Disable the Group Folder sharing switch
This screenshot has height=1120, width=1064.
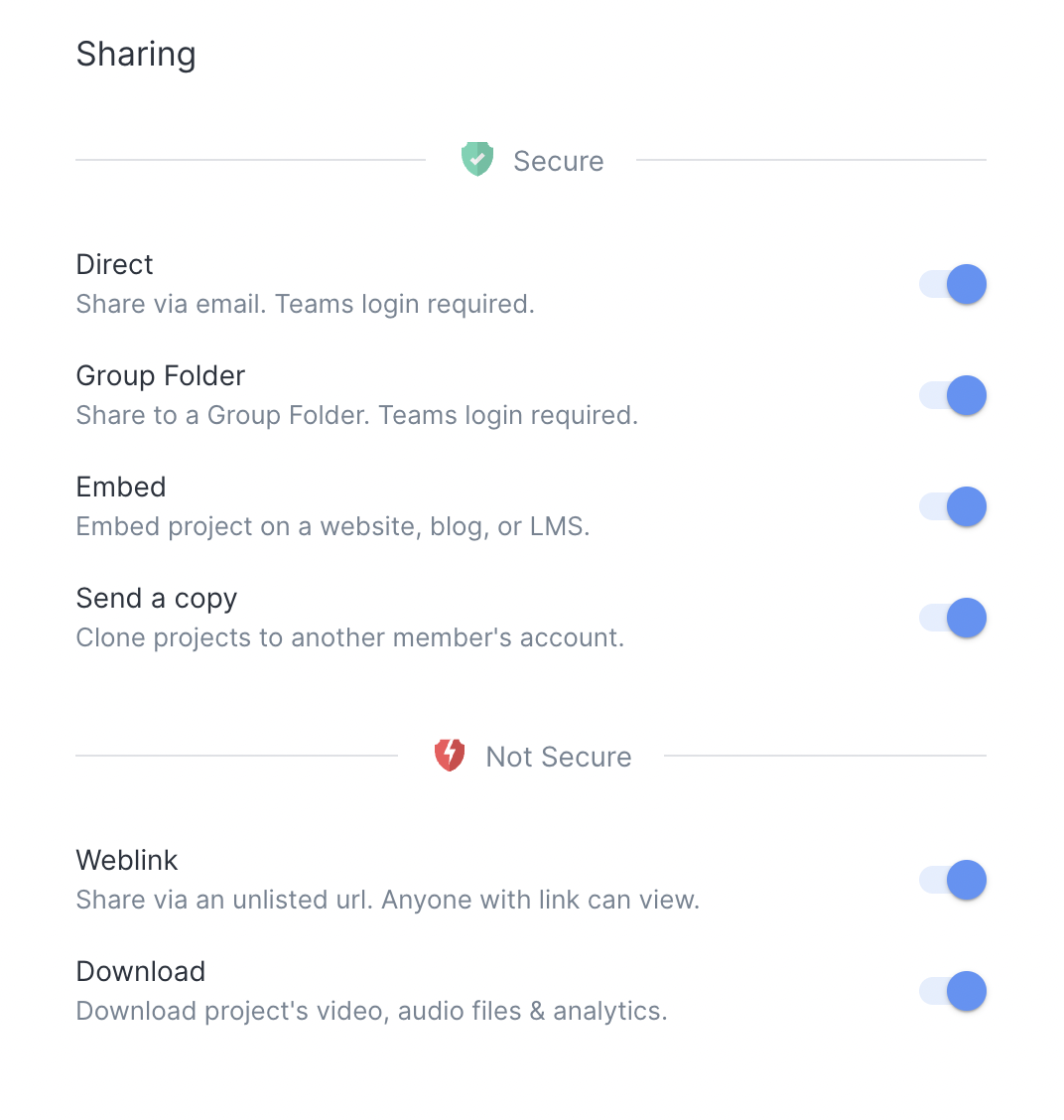pyautogui.click(x=953, y=396)
